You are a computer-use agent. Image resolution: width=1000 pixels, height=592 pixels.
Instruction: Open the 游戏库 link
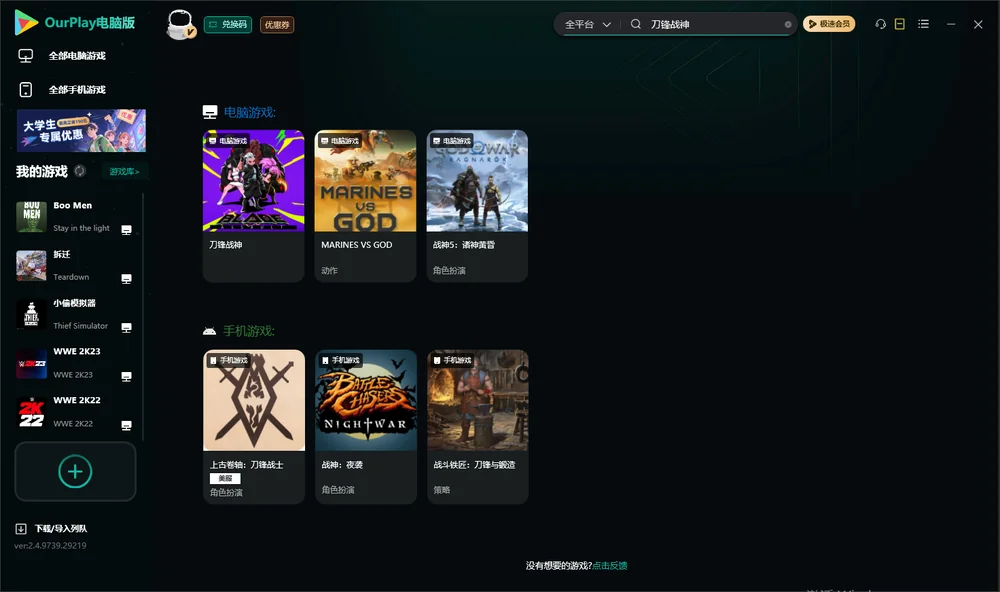(x=124, y=171)
